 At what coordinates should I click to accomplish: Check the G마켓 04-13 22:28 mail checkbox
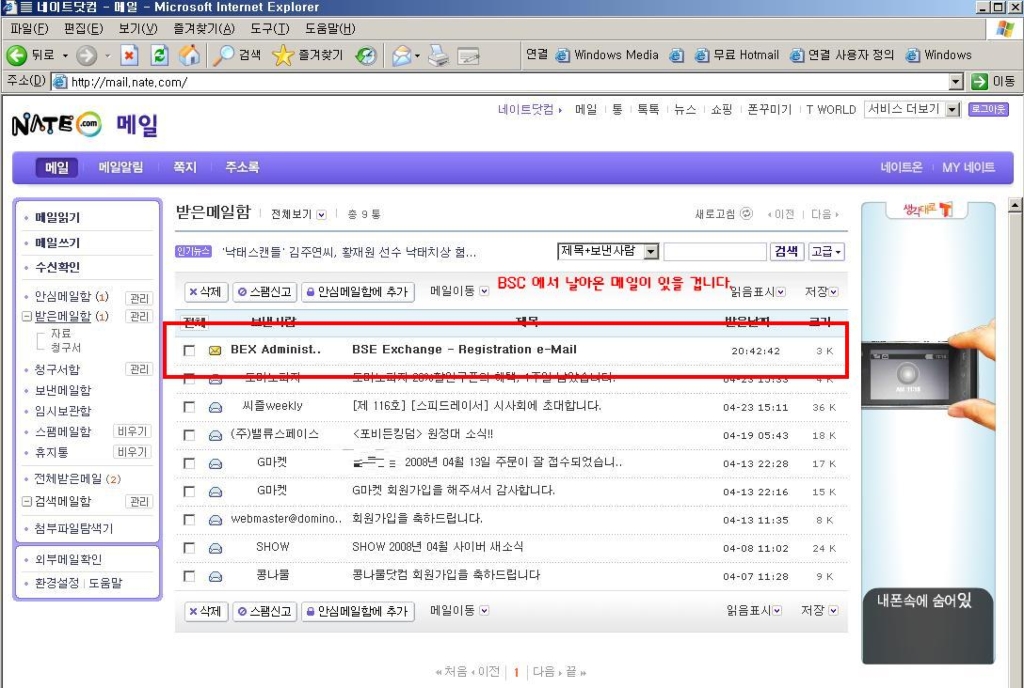point(189,463)
